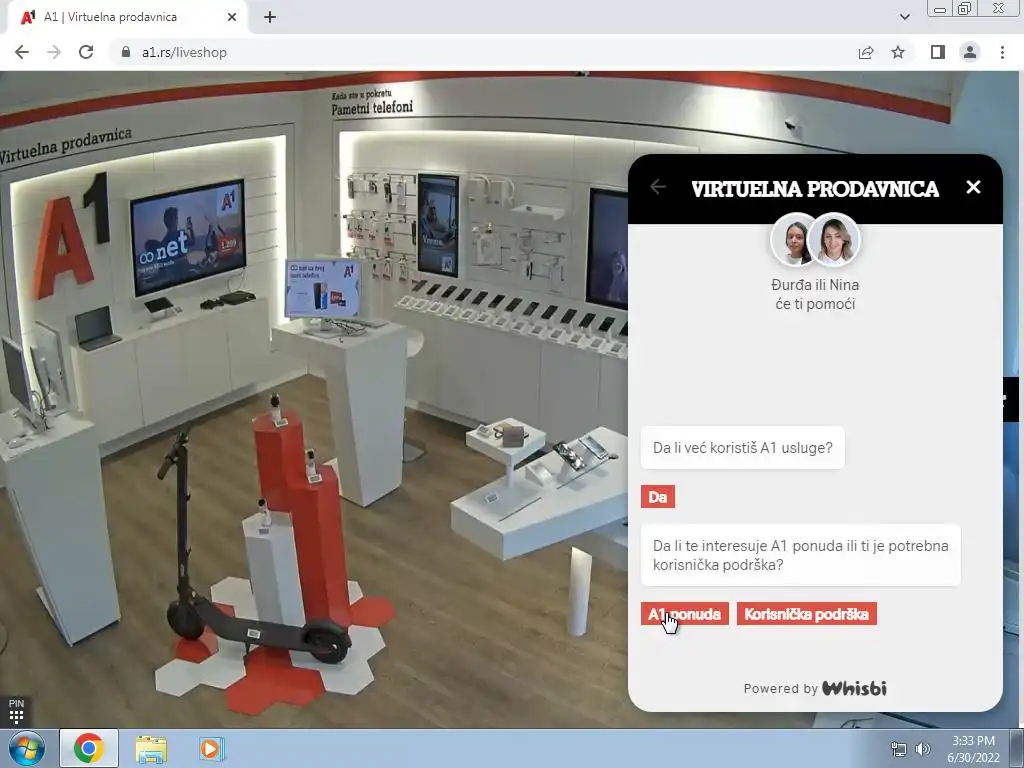The image size is (1024, 768).
Task: Choose the Korisnička podrška option
Action: point(807,614)
